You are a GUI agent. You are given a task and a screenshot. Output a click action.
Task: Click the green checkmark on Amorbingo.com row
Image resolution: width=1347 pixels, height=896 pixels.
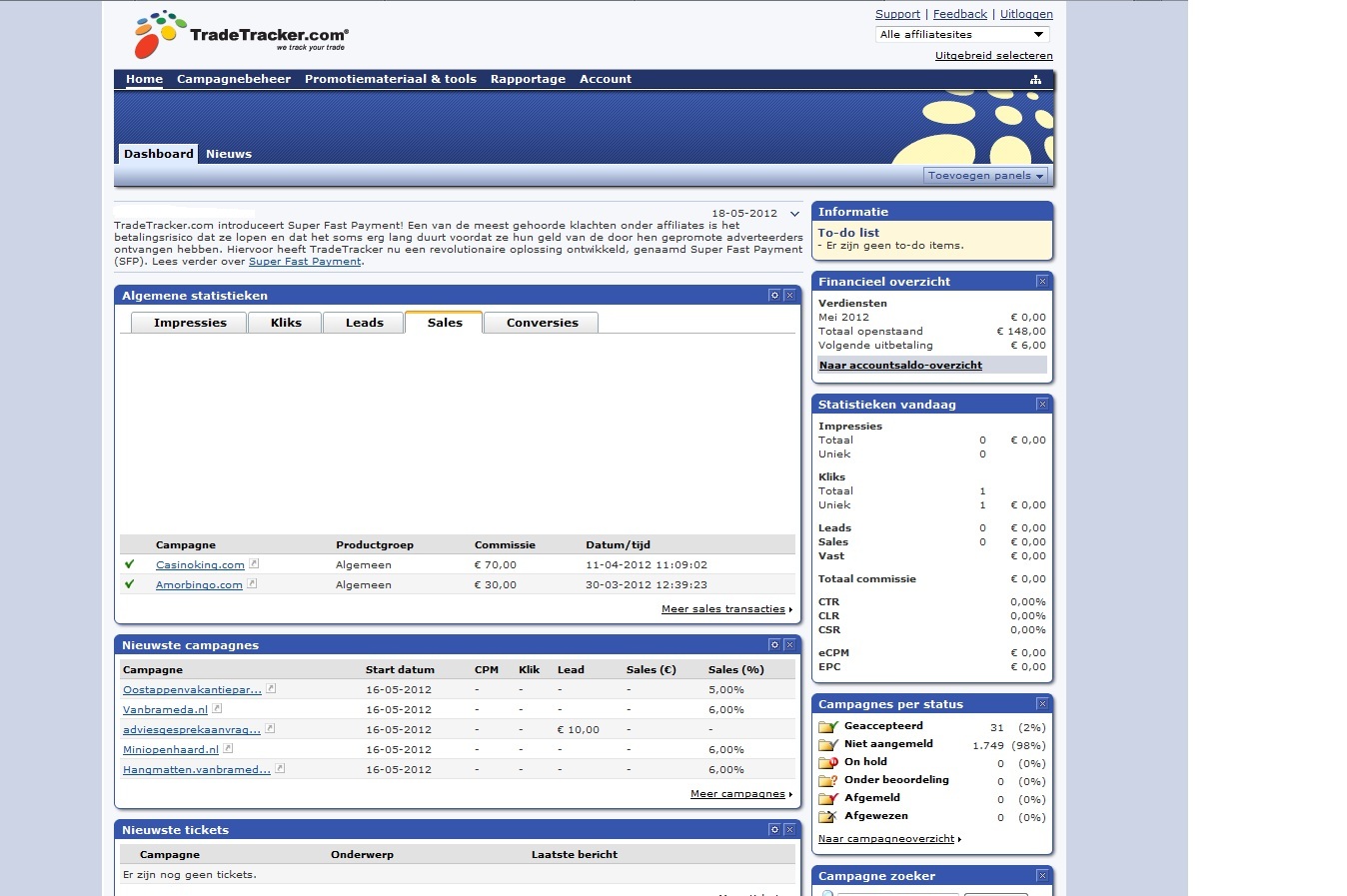click(x=130, y=584)
